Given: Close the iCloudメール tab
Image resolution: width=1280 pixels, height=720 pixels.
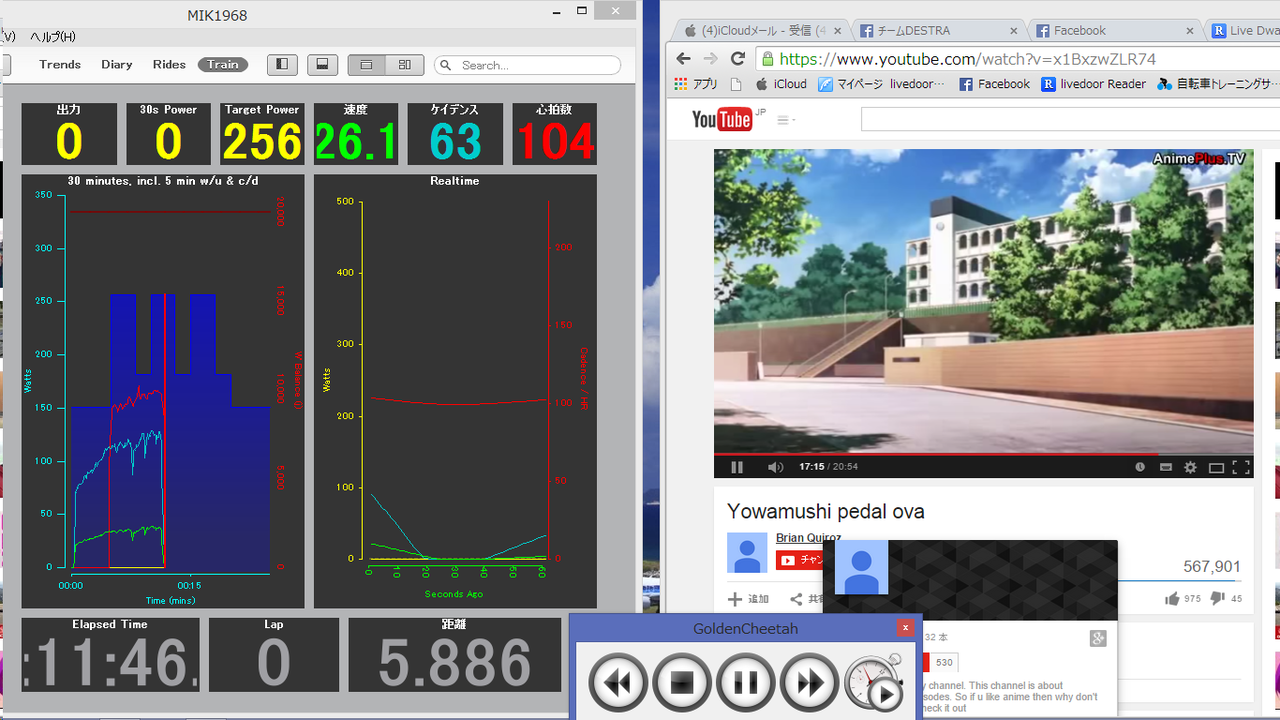Looking at the screenshot, I should (x=836, y=31).
